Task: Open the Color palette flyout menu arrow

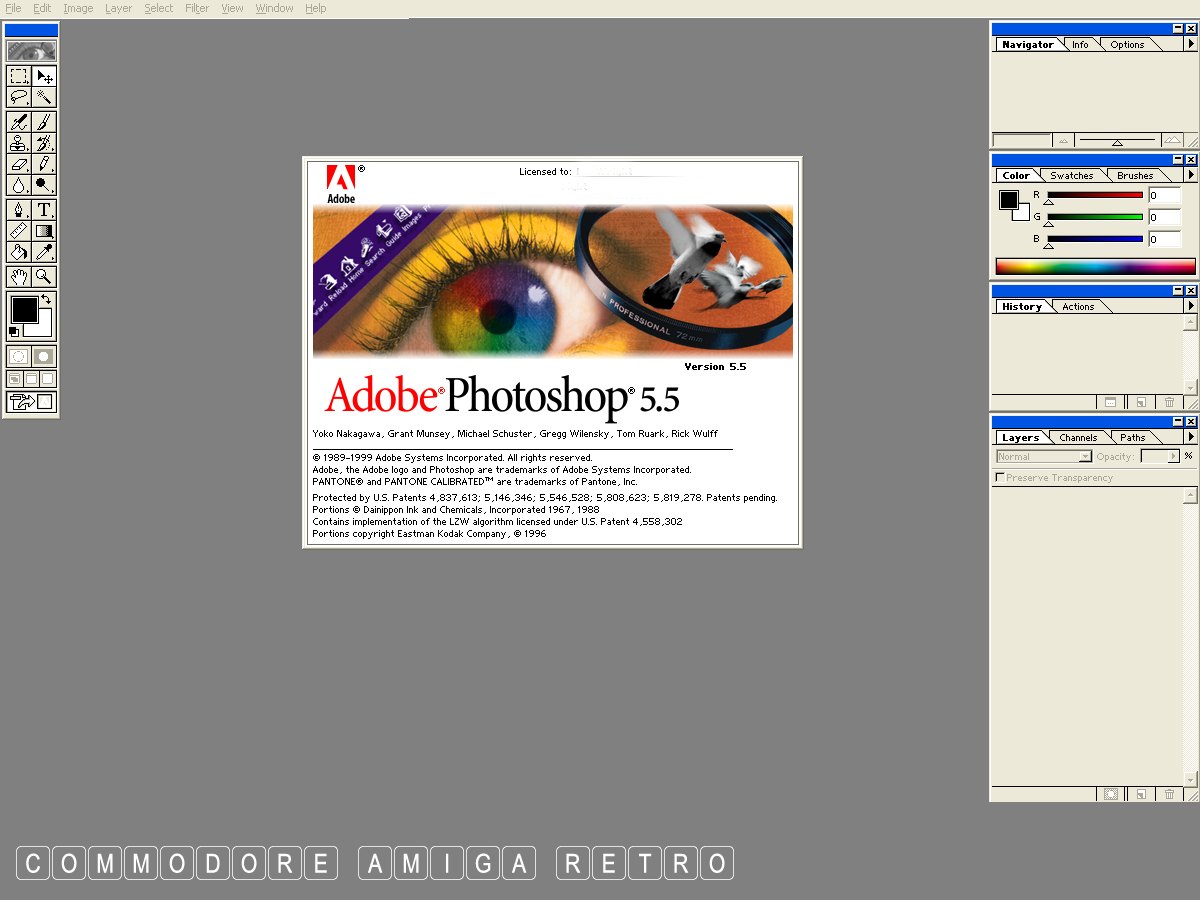Action: coord(1190,175)
